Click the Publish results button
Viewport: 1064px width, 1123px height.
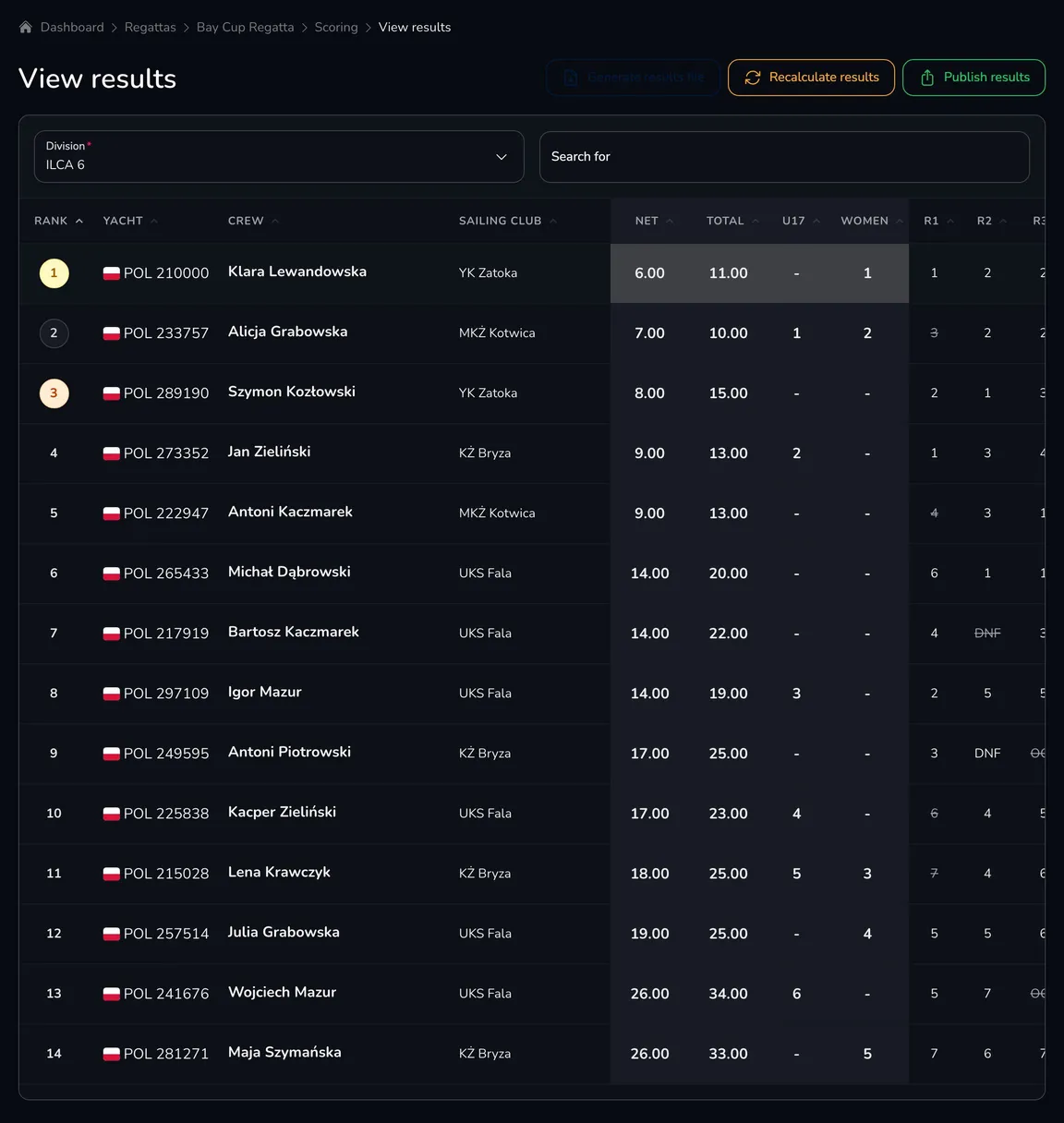click(973, 78)
